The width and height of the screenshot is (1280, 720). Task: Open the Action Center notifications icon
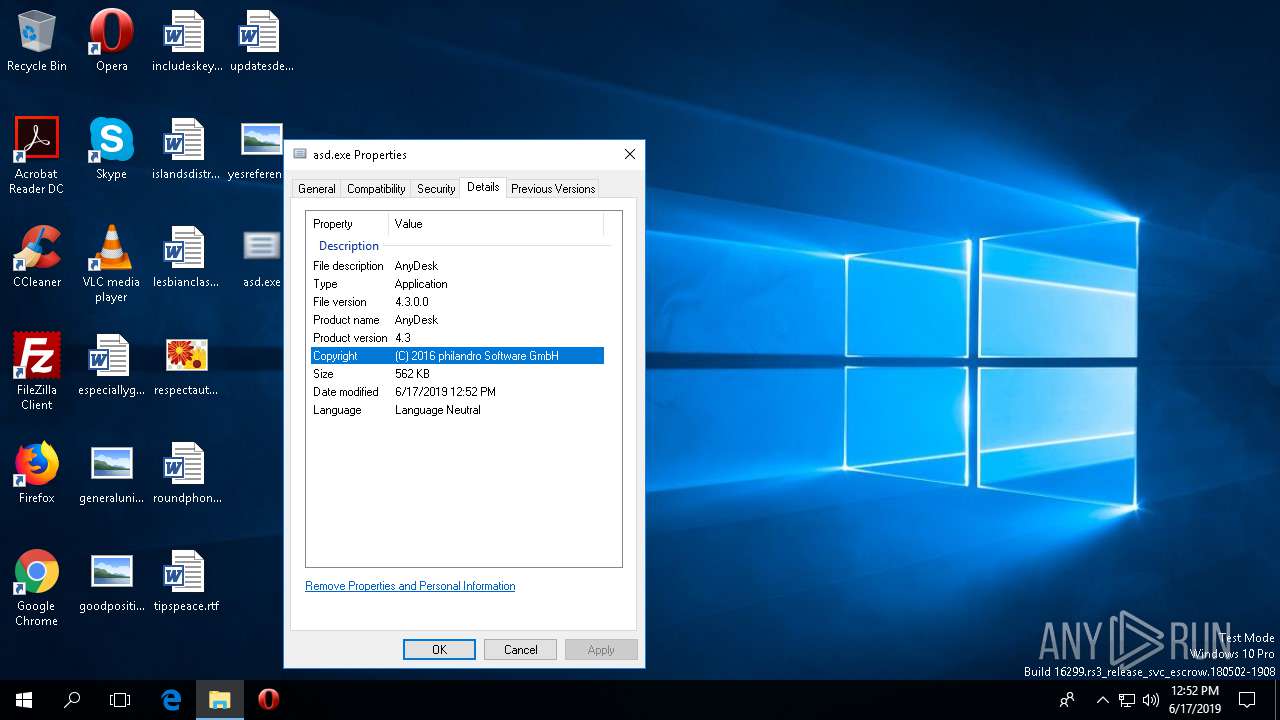1247,700
